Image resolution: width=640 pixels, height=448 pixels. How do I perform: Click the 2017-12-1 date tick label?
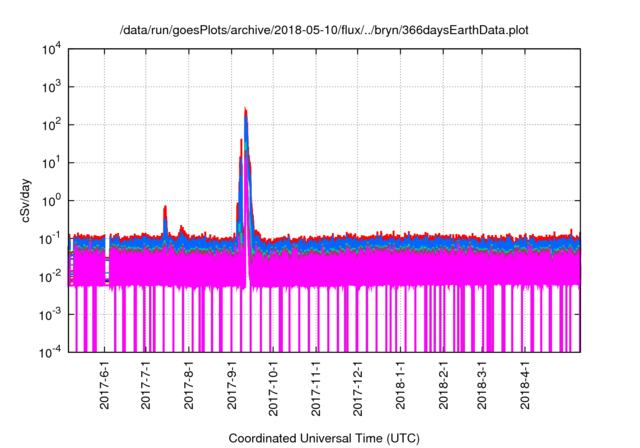click(x=358, y=388)
